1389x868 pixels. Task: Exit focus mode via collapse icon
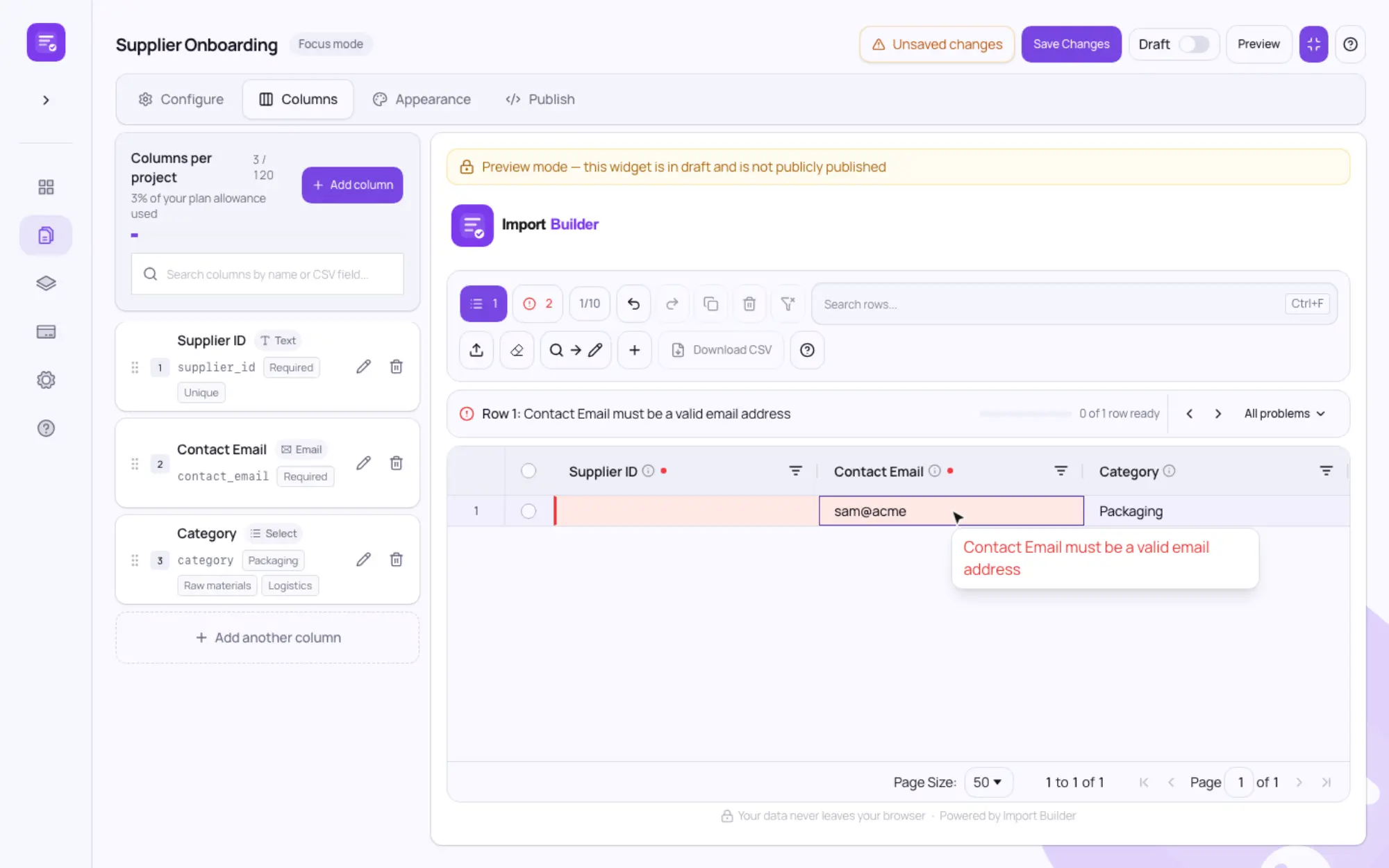[1313, 44]
